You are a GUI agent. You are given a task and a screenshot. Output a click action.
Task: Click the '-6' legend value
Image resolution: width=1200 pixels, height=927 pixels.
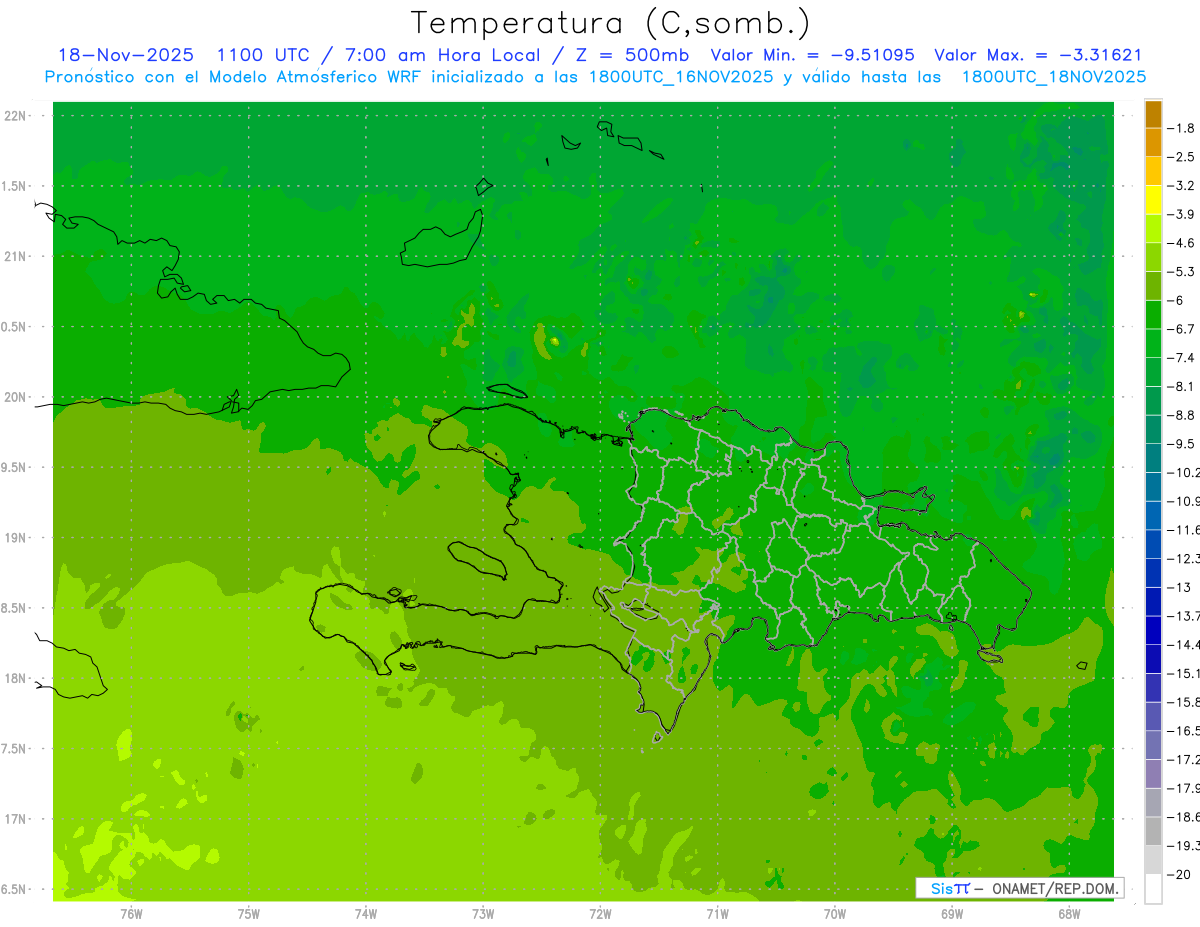pyautogui.click(x=1175, y=300)
